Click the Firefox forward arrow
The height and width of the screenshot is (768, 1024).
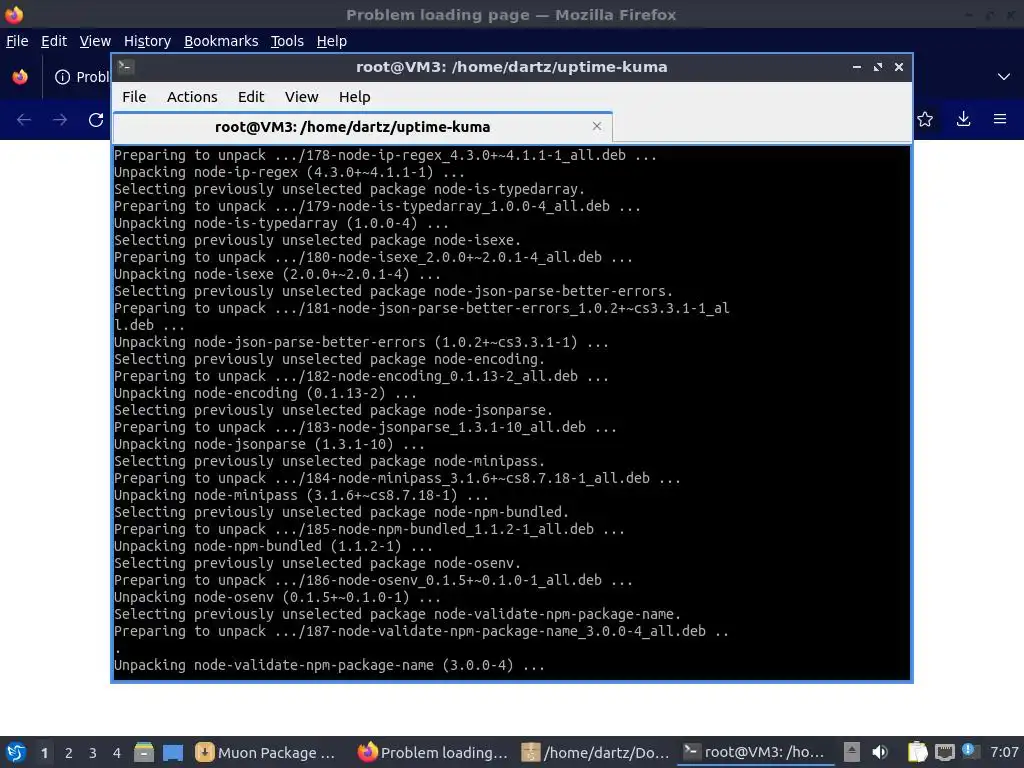pyautogui.click(x=60, y=120)
